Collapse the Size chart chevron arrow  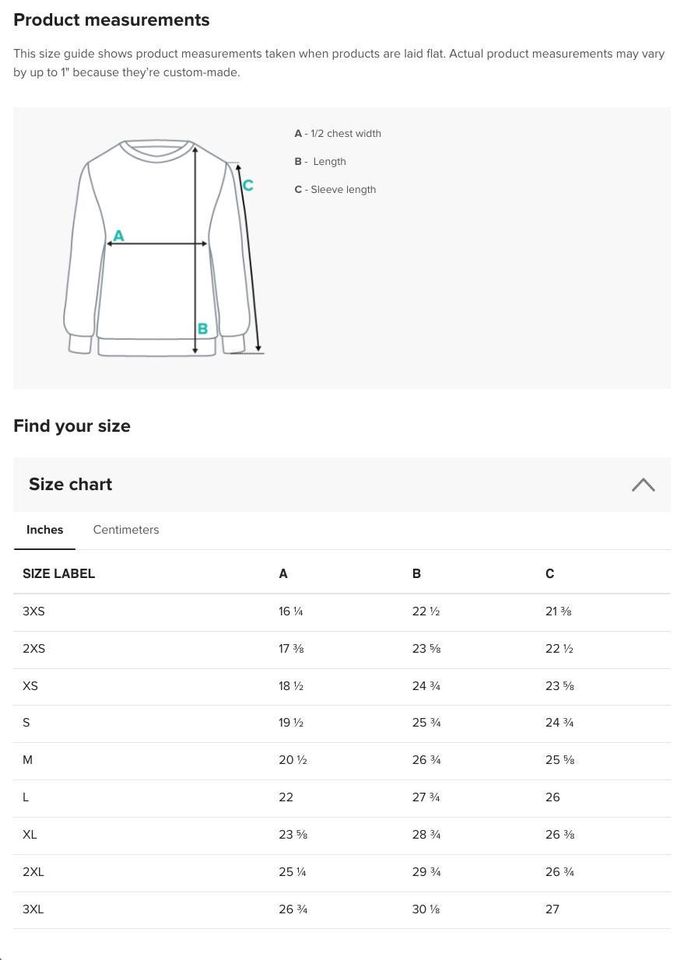tap(643, 485)
